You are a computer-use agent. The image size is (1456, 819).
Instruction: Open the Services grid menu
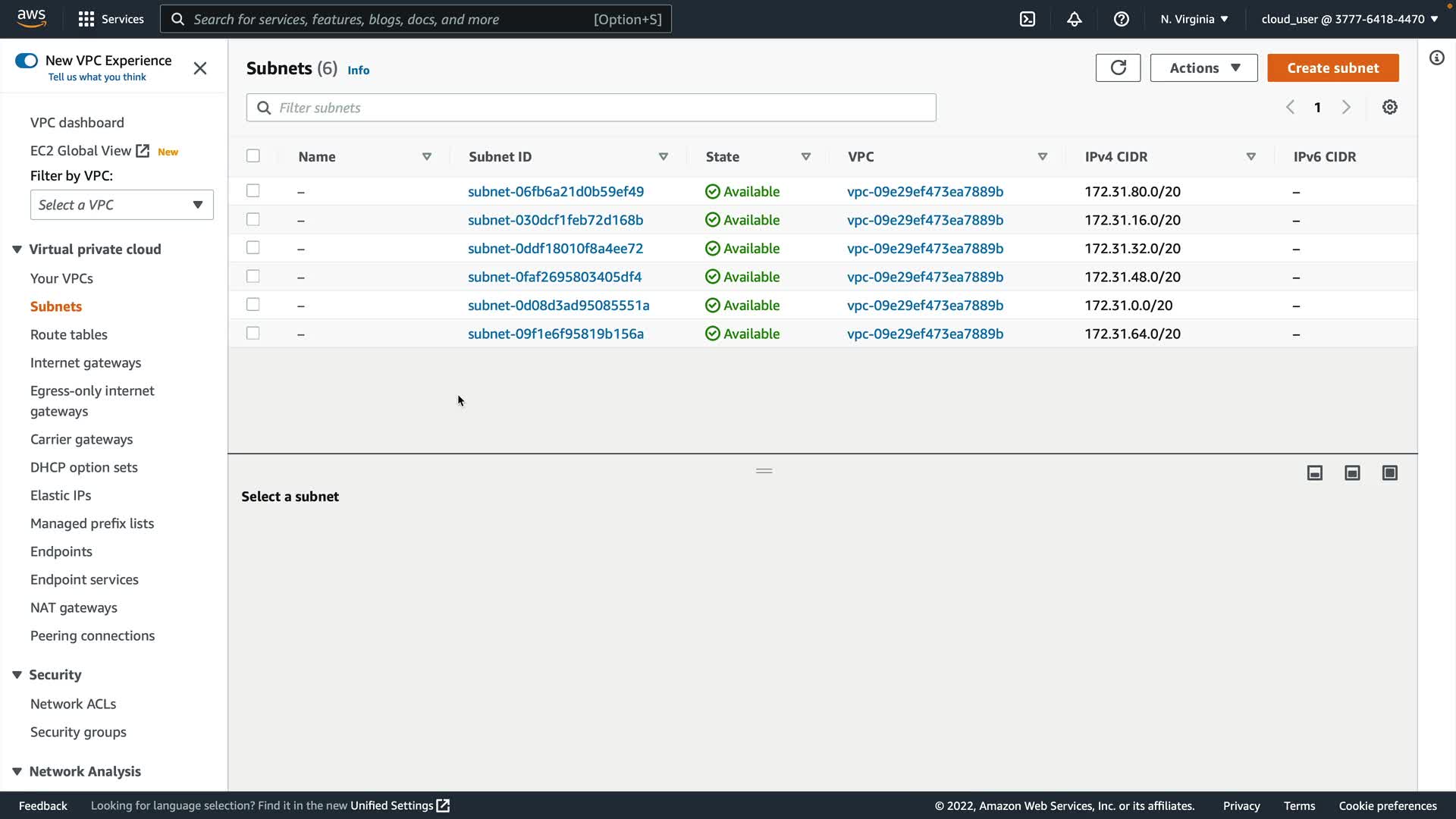(86, 19)
